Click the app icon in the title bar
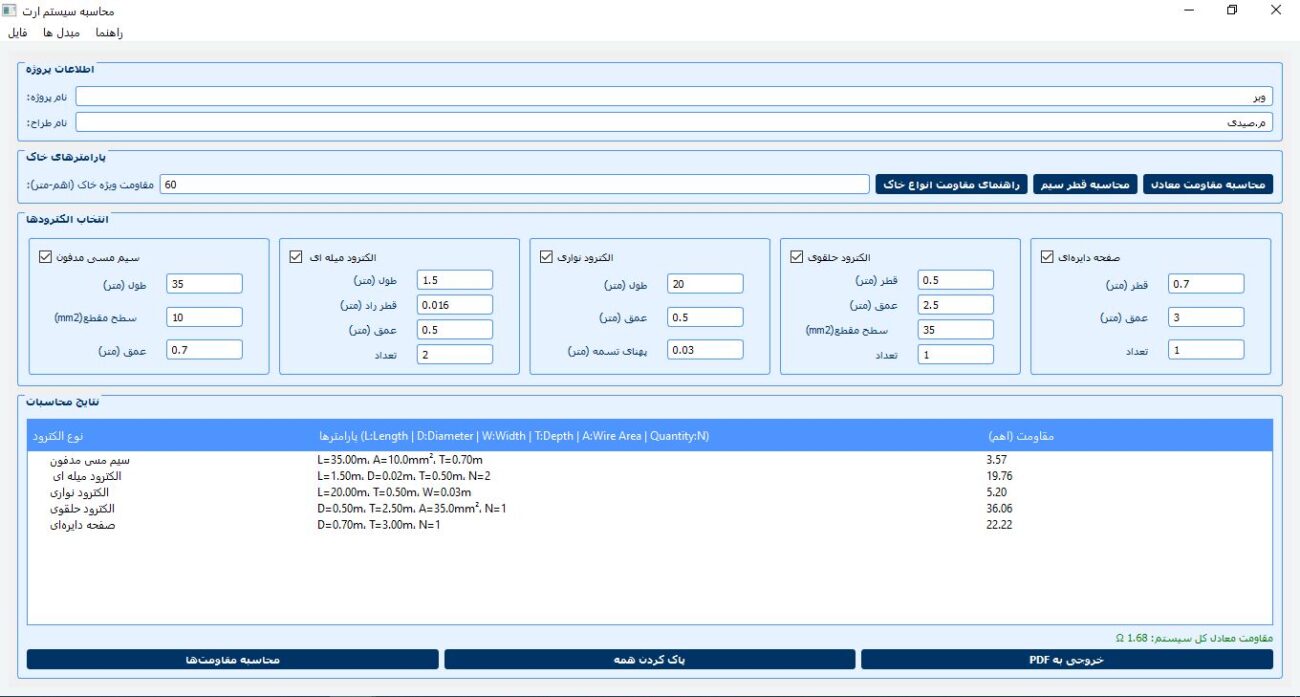 pos(9,10)
